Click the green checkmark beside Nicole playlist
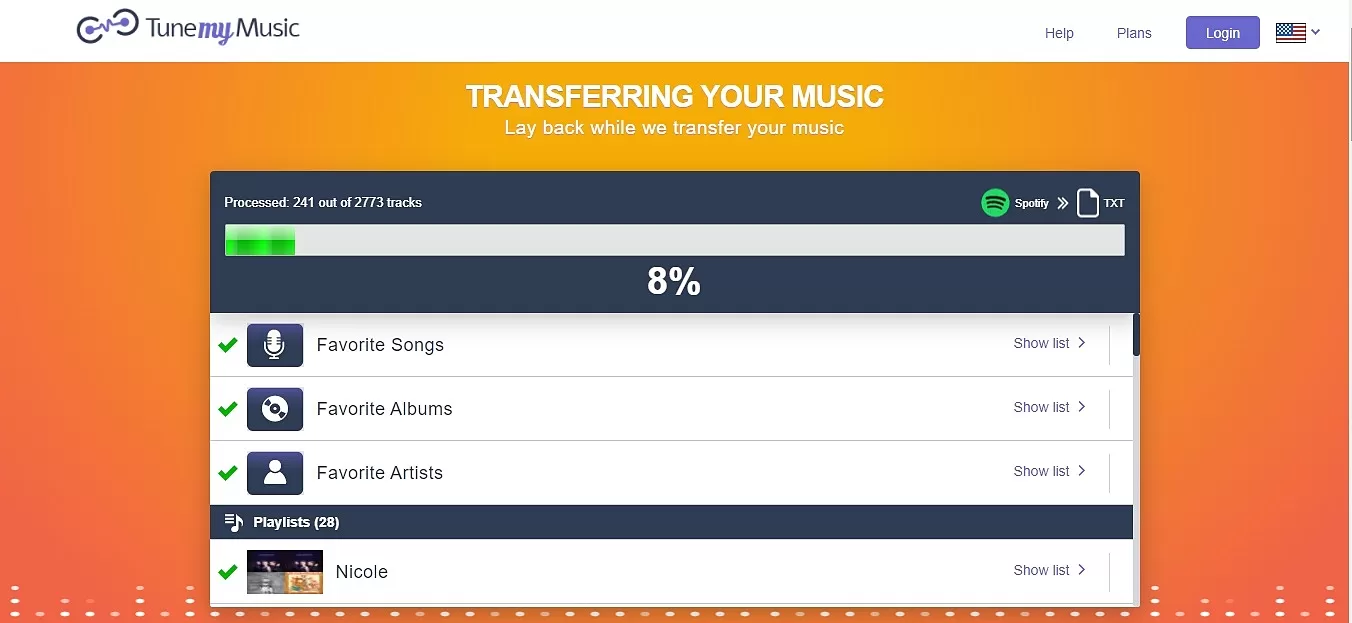 [x=228, y=572]
